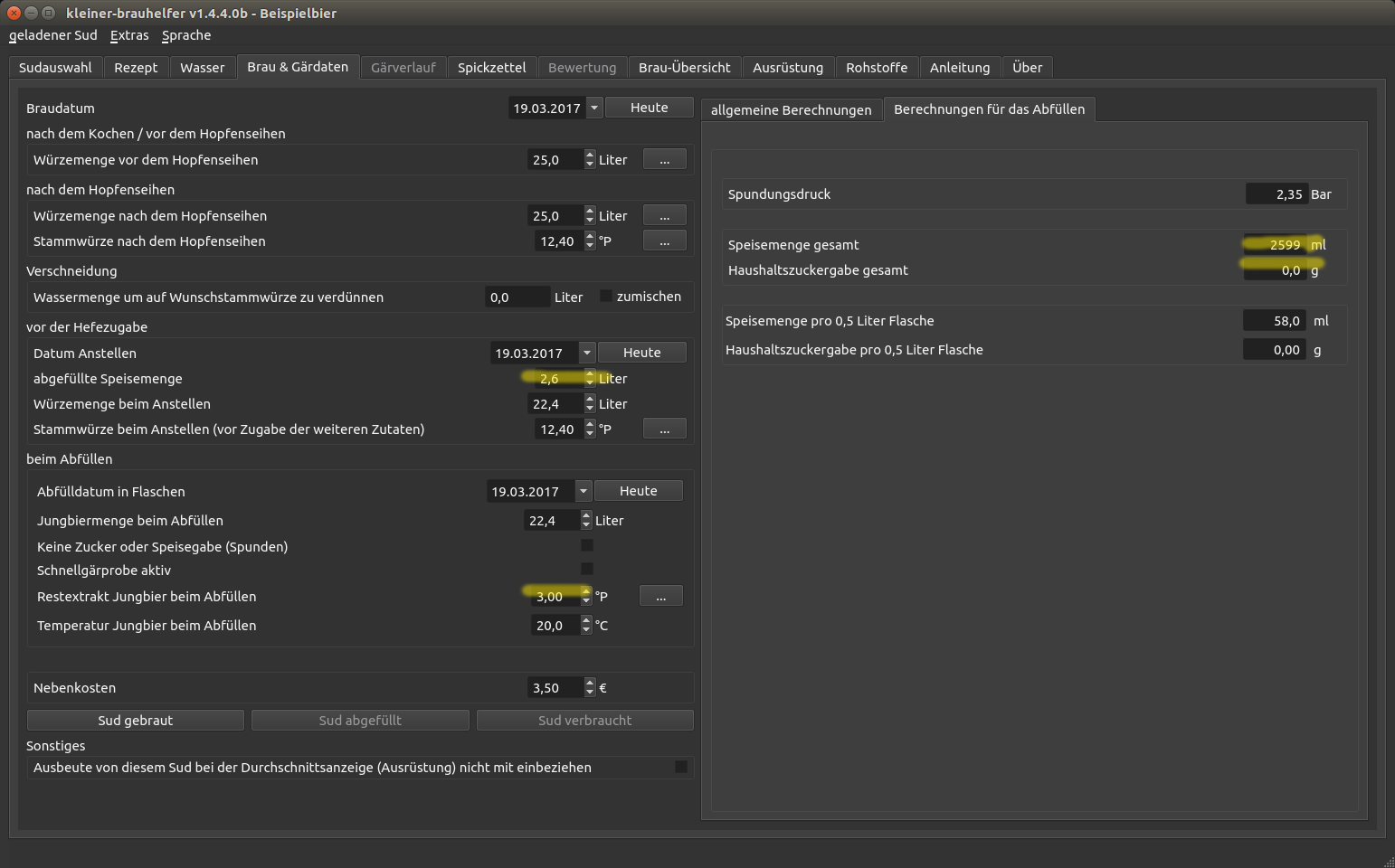
Task: Click the '...' button for Würzemenge vor dem Hopfenseihen
Action: point(664,160)
